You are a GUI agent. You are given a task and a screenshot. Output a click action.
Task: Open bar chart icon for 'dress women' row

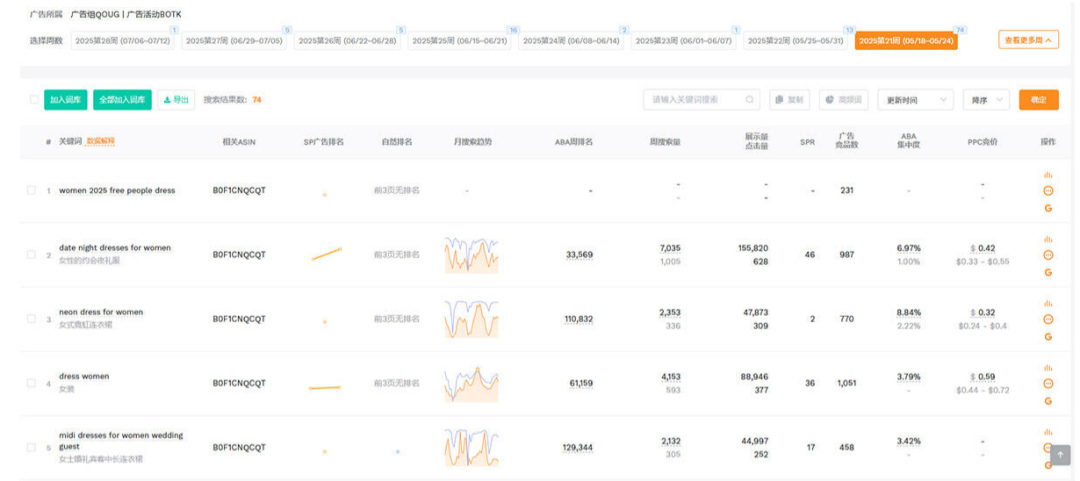pos(1048,367)
